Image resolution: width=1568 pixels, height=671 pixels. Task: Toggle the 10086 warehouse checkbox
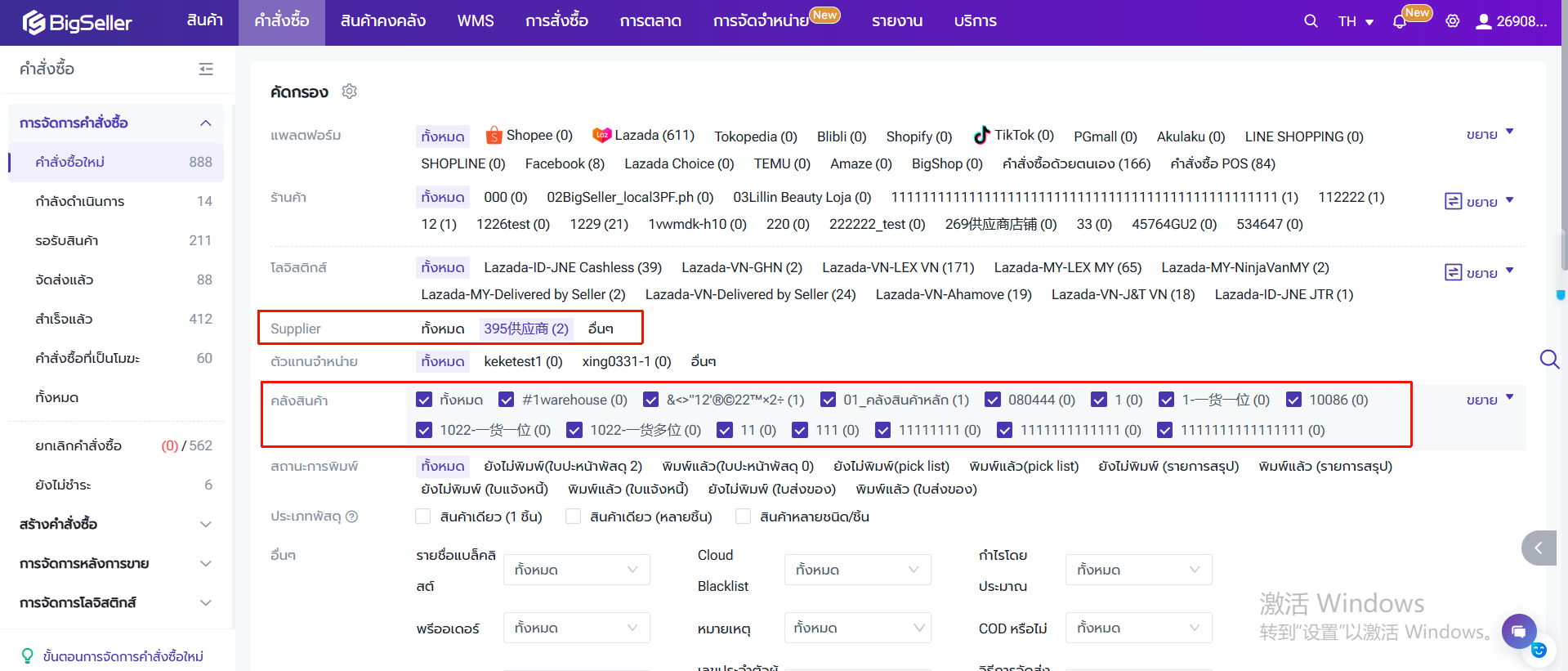(x=1293, y=400)
